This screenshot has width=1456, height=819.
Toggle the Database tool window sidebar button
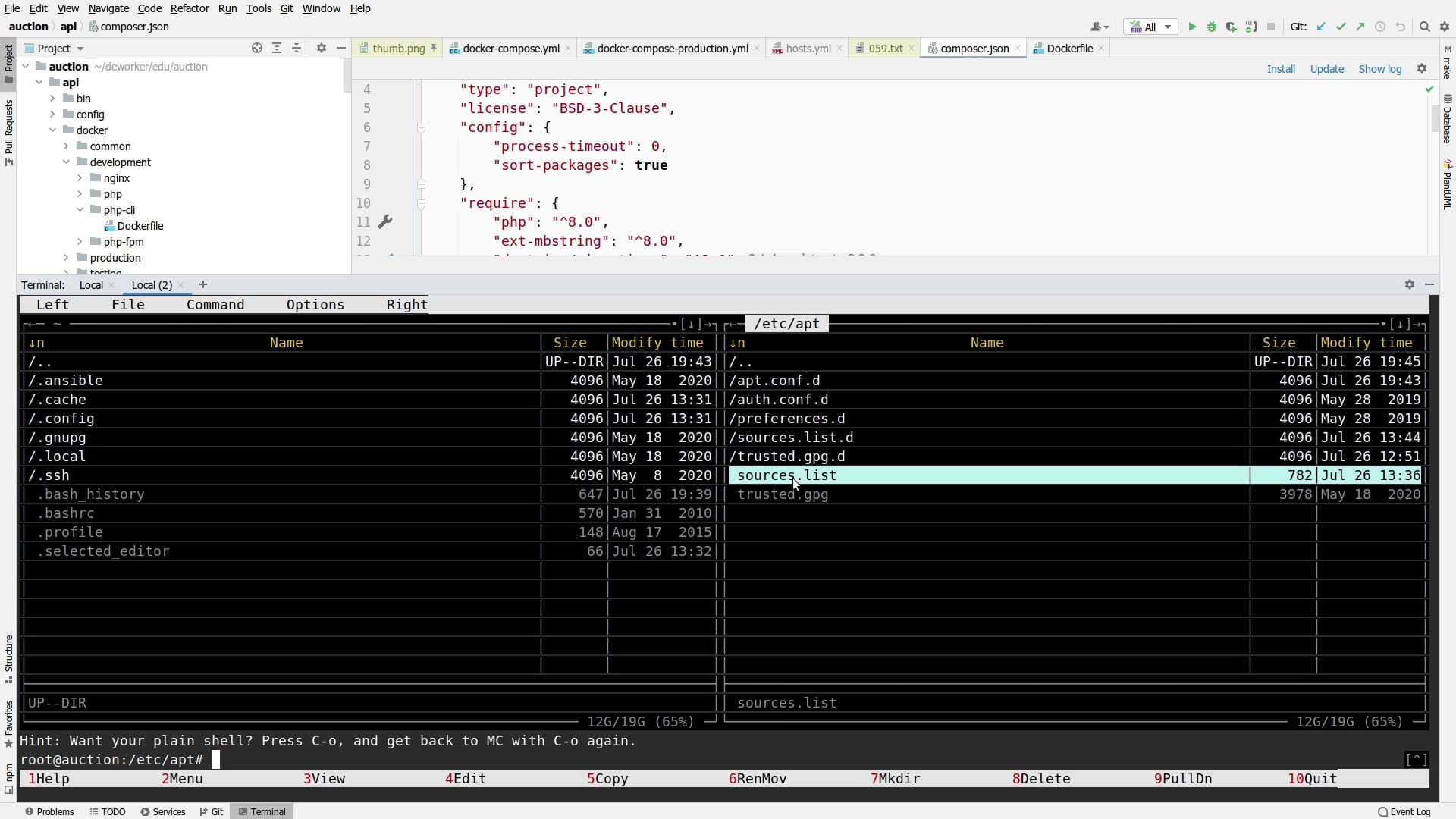(1447, 119)
